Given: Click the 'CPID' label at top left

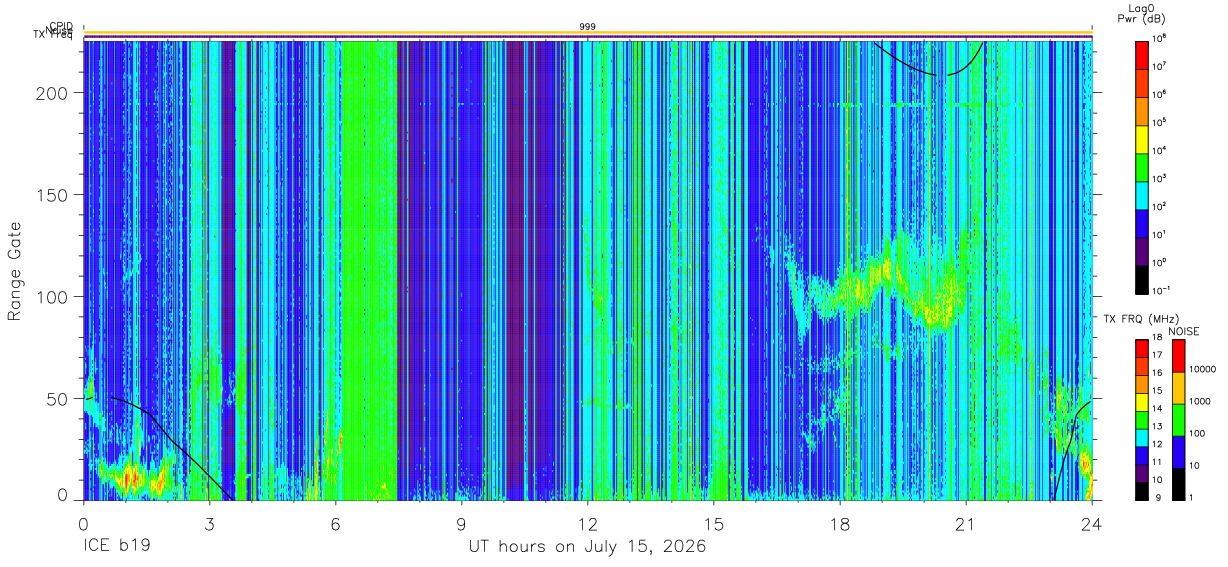Looking at the screenshot, I should [60, 27].
